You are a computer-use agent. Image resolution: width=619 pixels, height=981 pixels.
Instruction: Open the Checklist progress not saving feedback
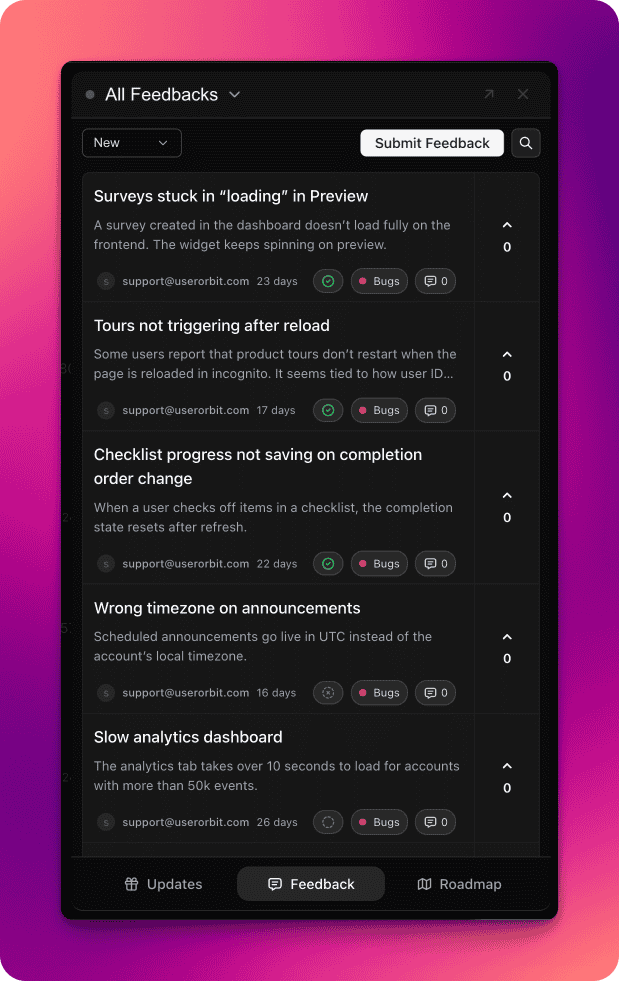(x=258, y=466)
